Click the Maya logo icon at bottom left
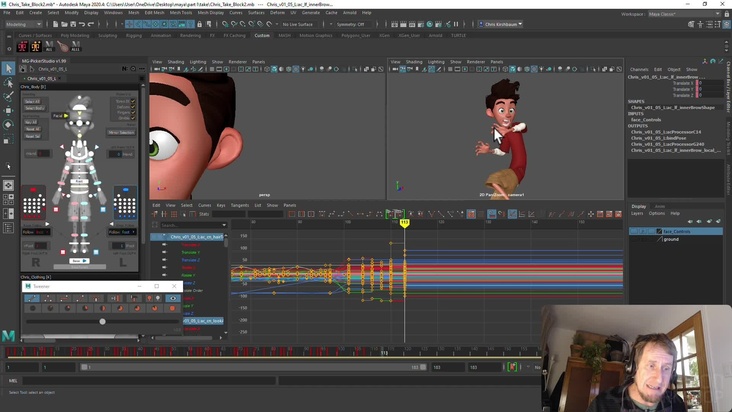The image size is (732, 412). [8, 337]
